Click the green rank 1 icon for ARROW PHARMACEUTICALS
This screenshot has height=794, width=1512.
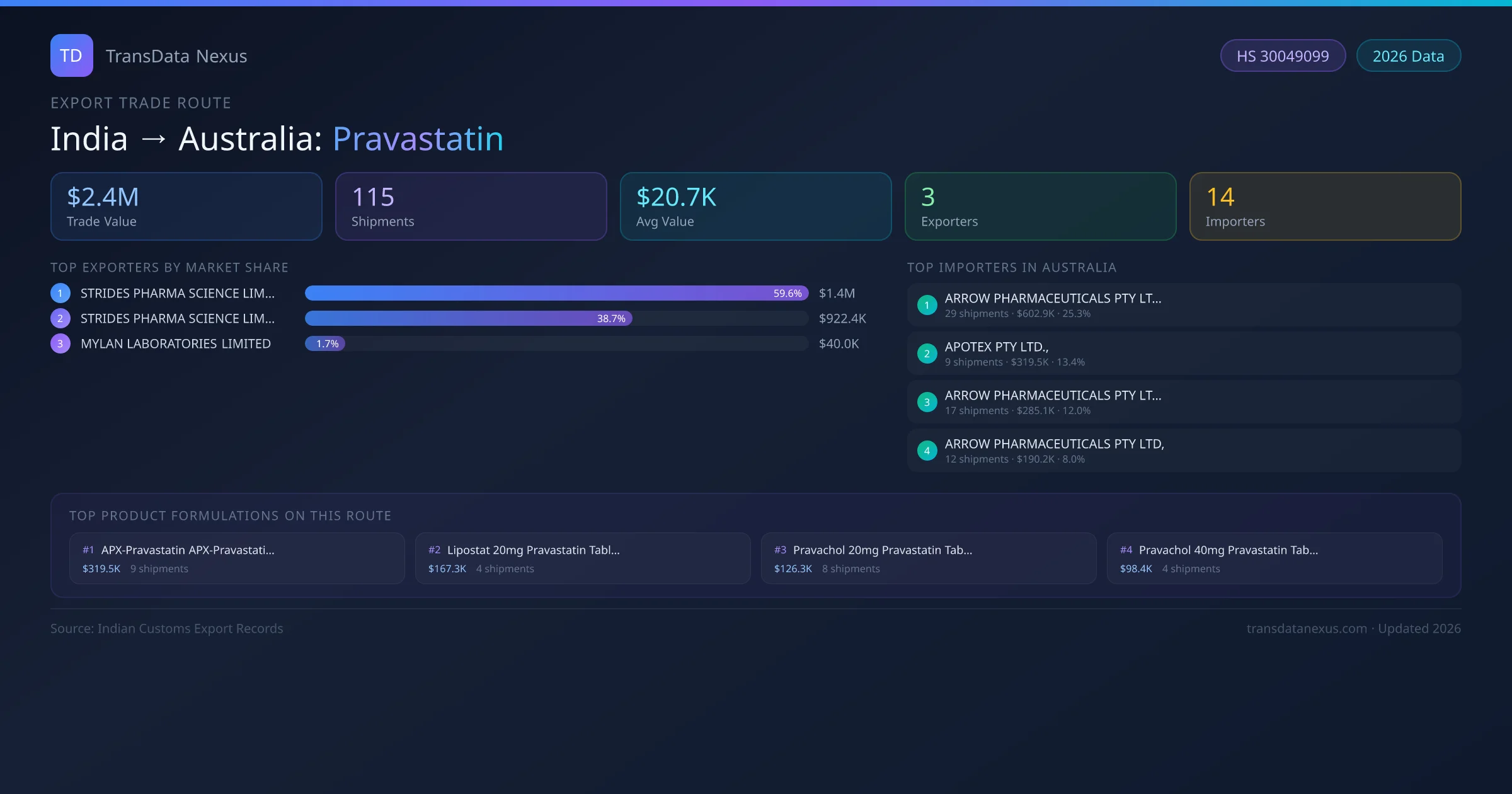pyautogui.click(x=927, y=305)
